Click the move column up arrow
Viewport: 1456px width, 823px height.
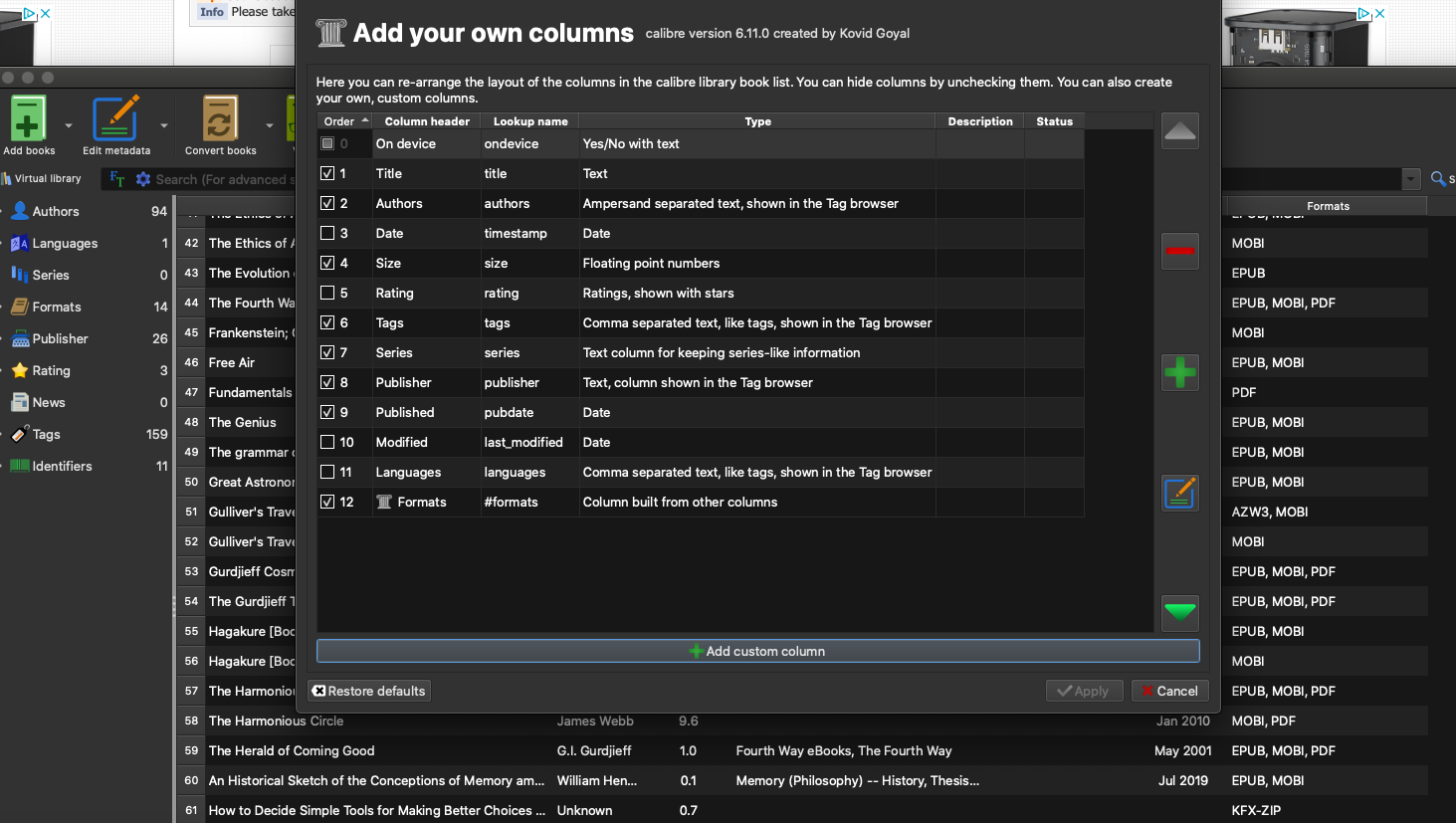pyautogui.click(x=1179, y=130)
